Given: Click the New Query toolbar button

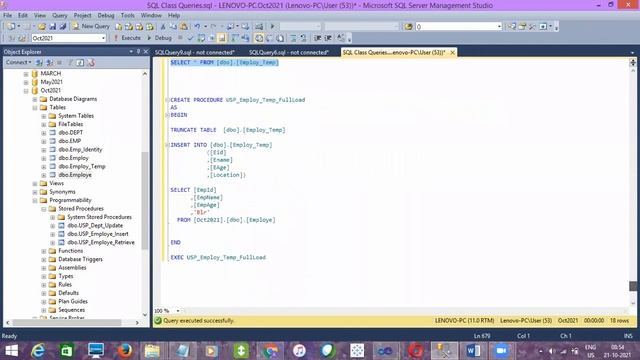Looking at the screenshot, I should (x=91, y=26).
